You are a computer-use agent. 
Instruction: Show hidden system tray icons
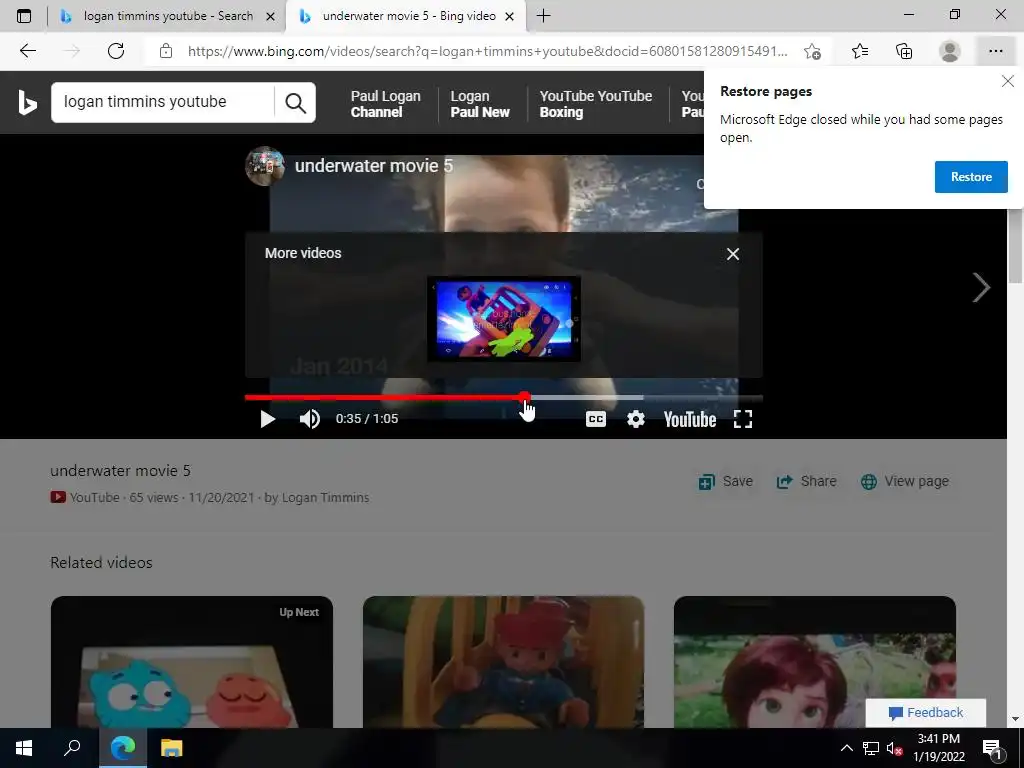846,748
